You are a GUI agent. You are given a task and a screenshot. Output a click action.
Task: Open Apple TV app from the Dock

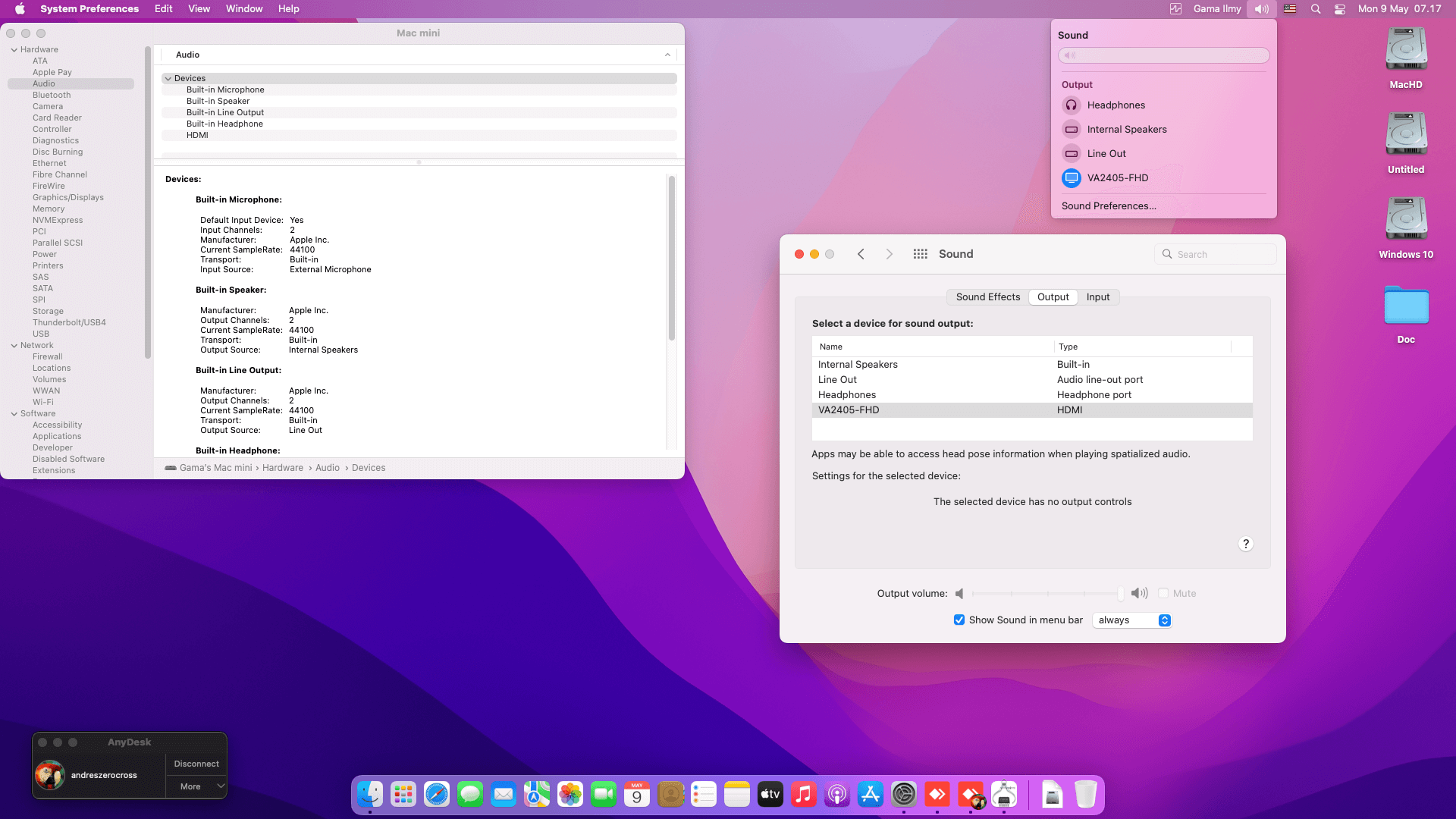coord(770,794)
